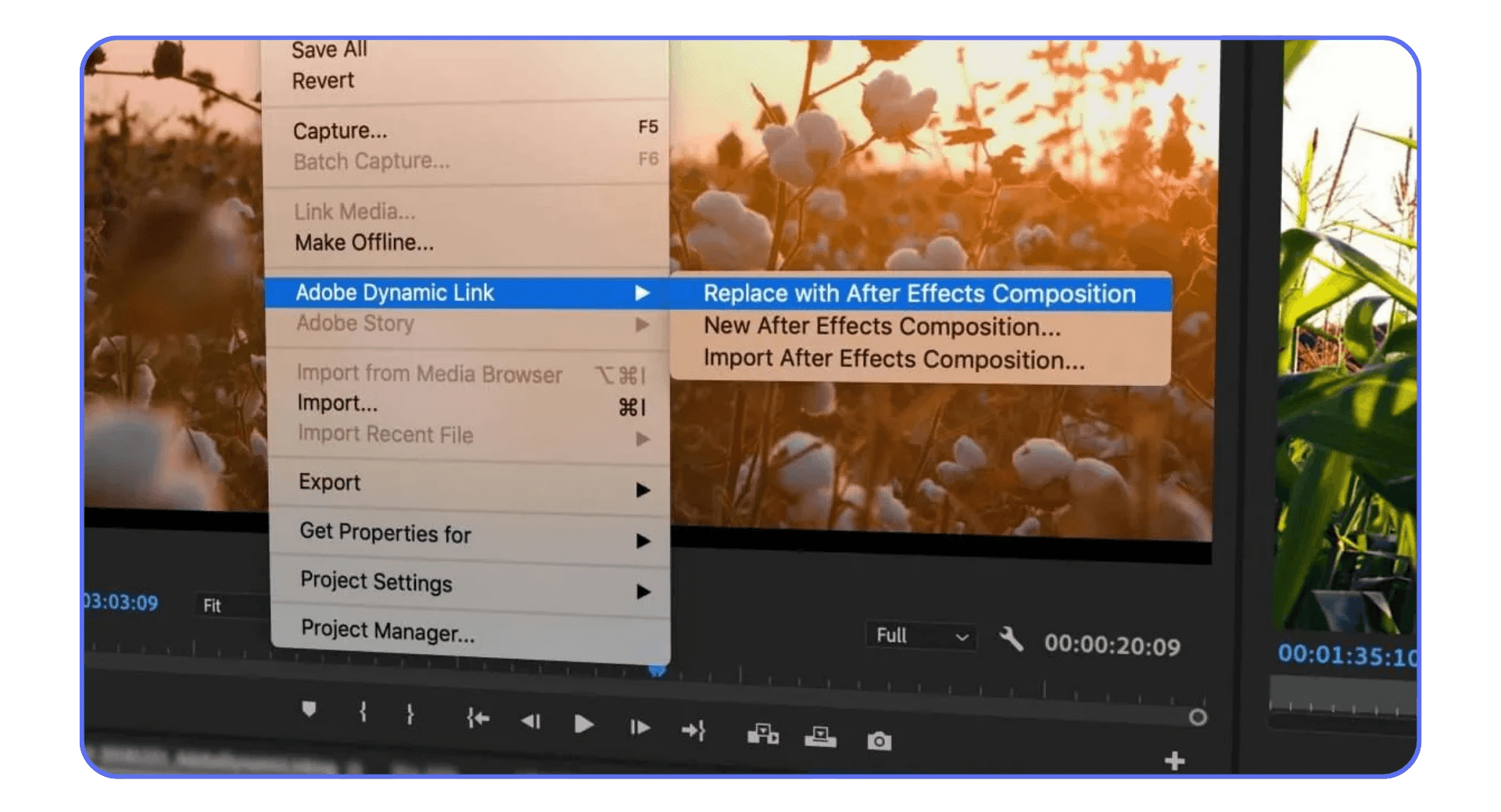
Task: Open the wrench settings menu
Action: [1011, 639]
